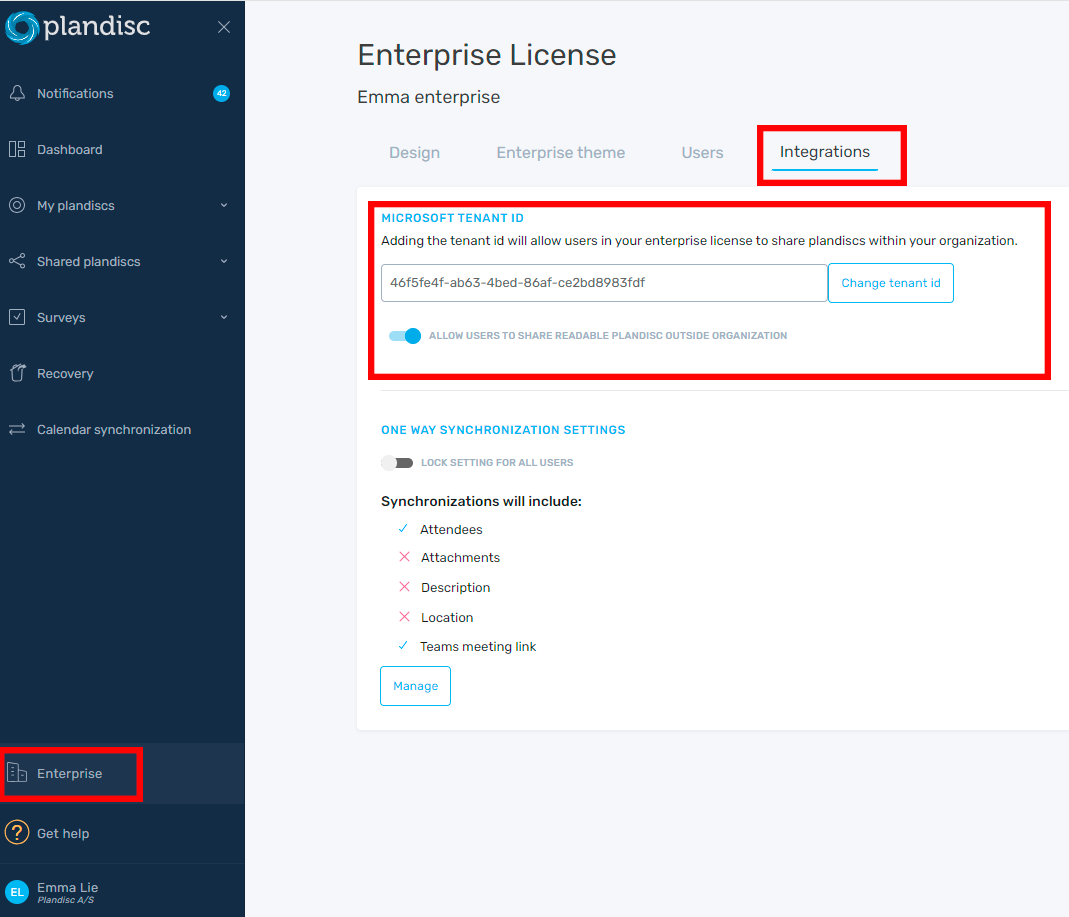Click the Attendees check mark icon
1069x917 pixels.
403,528
